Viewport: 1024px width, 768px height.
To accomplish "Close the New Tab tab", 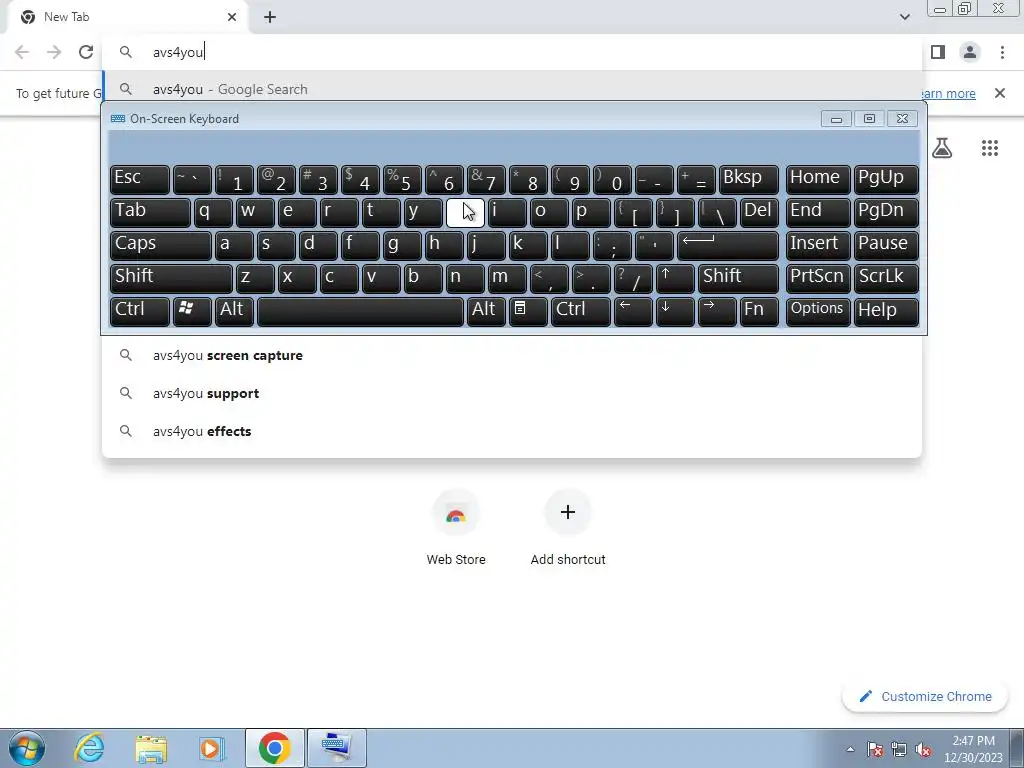I will tap(232, 17).
